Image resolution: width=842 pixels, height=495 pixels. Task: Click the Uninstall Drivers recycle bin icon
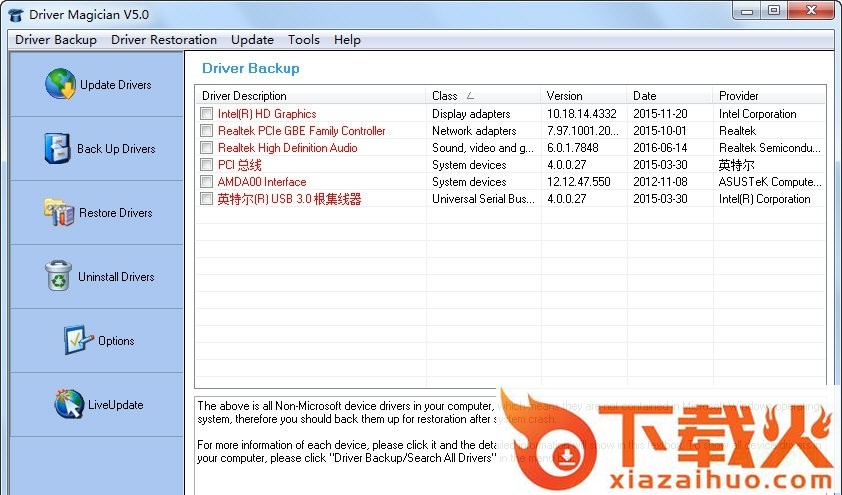point(58,276)
